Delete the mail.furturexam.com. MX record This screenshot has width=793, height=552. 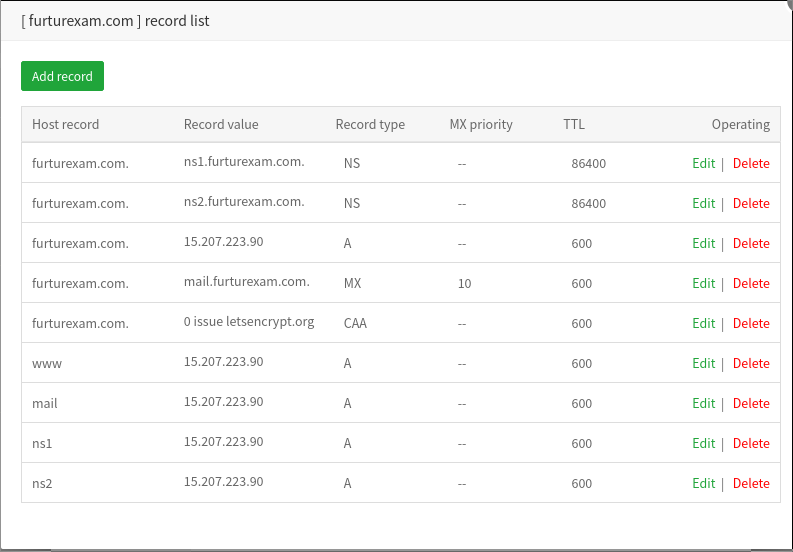pyautogui.click(x=751, y=283)
